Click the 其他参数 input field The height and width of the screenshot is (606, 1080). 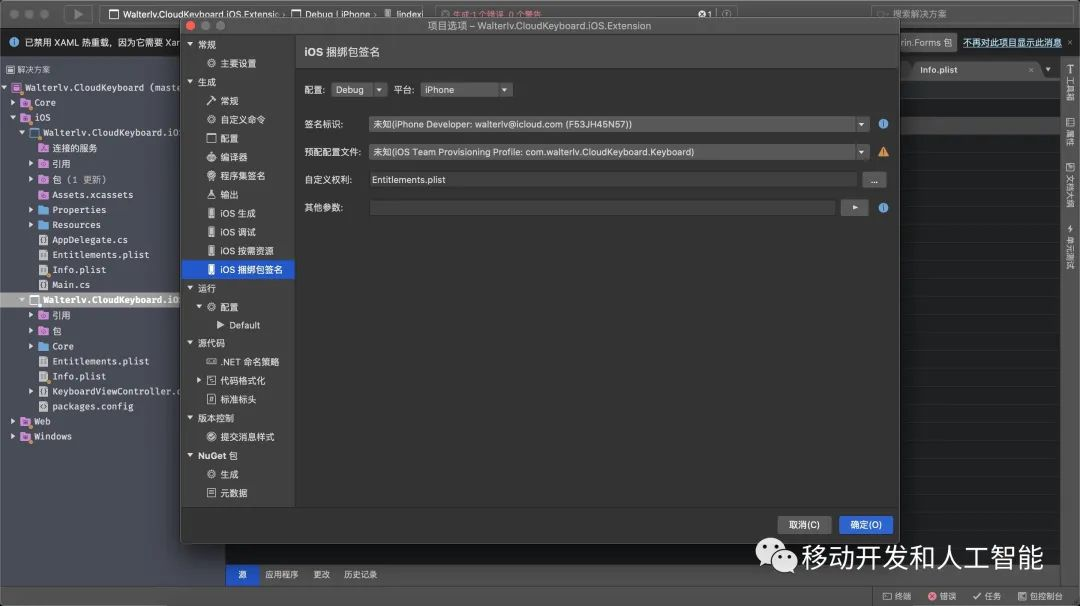point(603,207)
